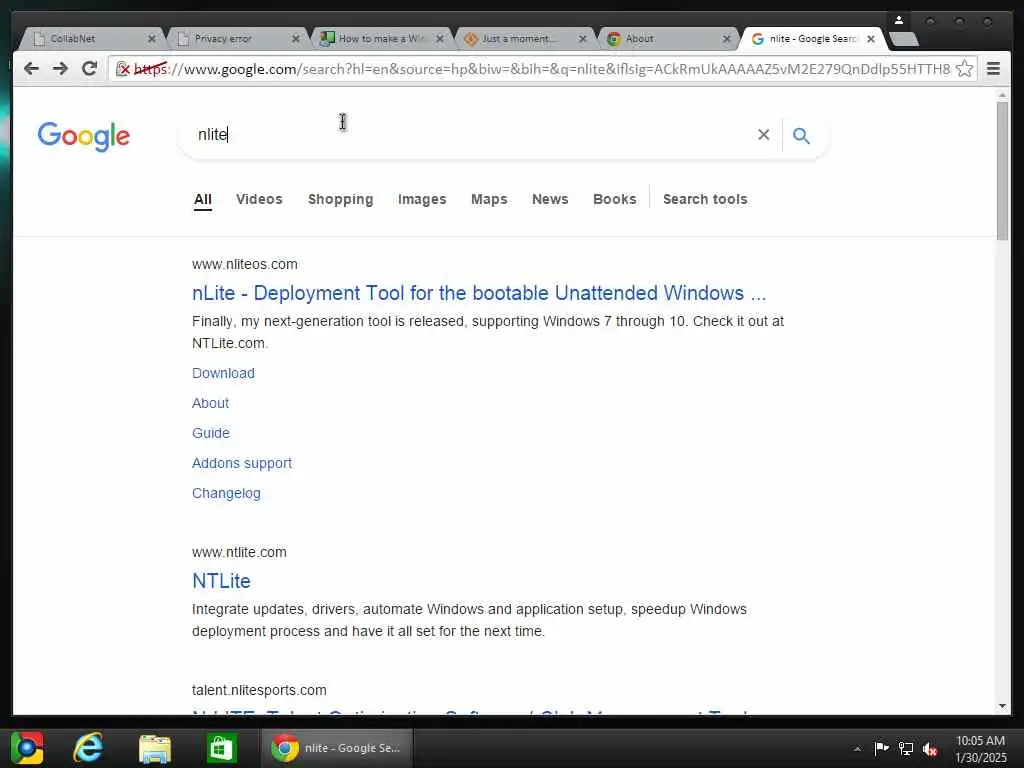
Task: Select the Maps search filter
Action: 489,199
